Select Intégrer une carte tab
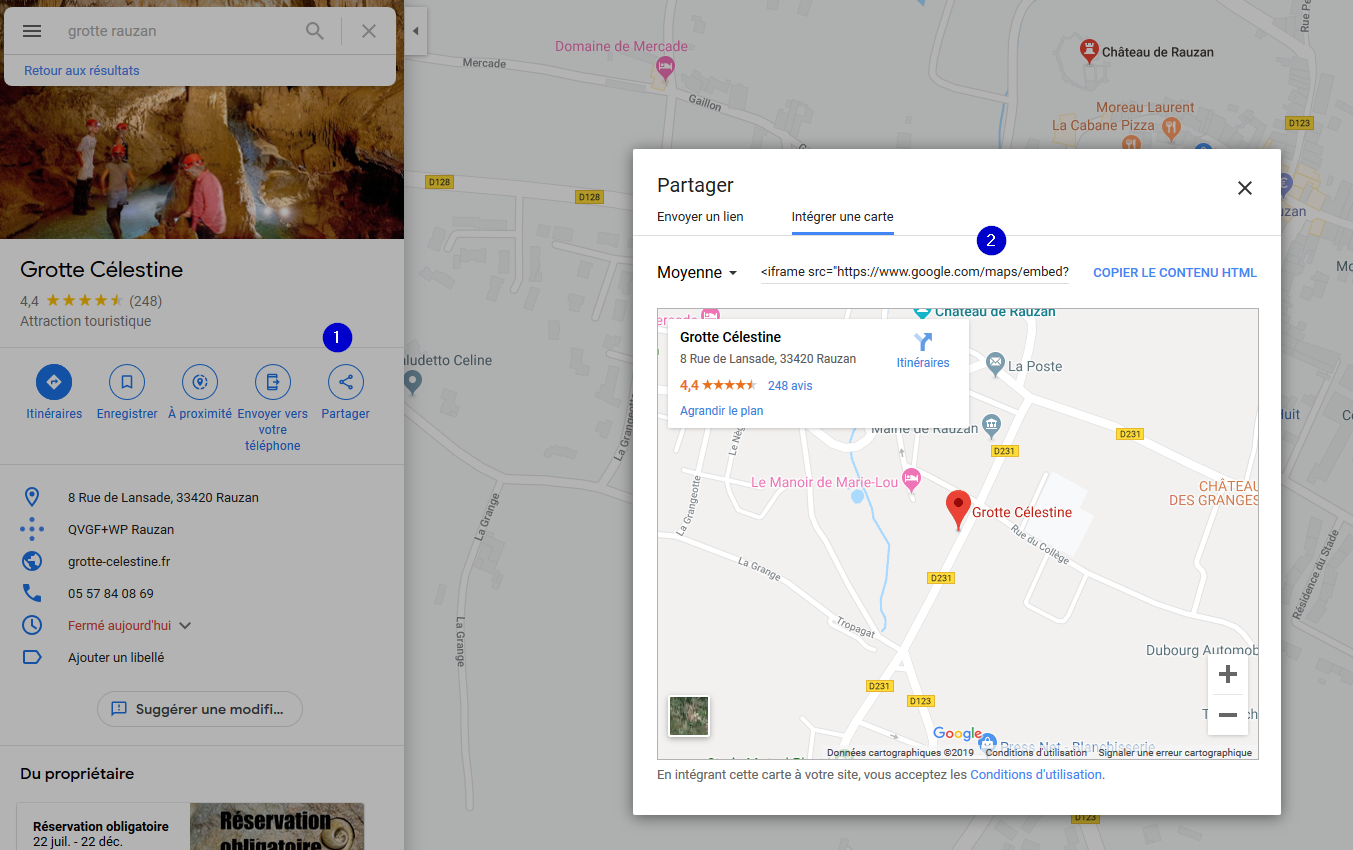1353x850 pixels. (x=843, y=217)
